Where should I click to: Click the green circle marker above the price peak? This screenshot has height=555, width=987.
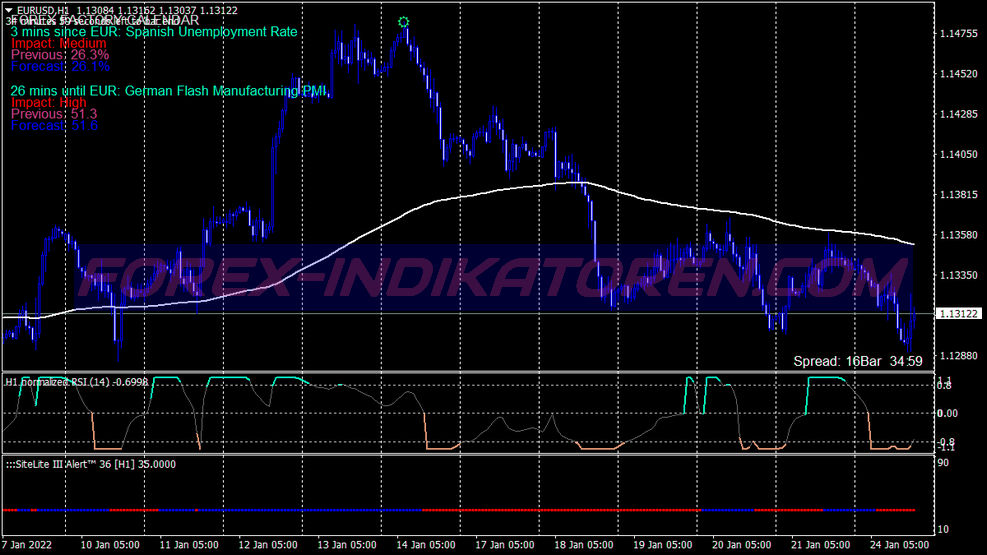click(x=403, y=23)
